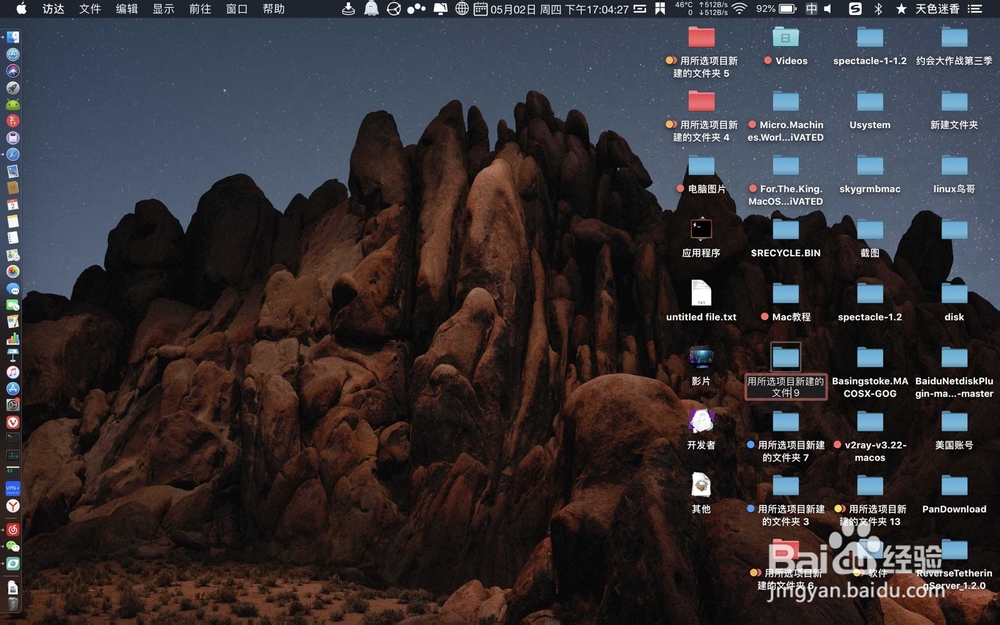Screen dimensions: 1000x625
Task: Open the 编辑 menu
Action: click(127, 9)
